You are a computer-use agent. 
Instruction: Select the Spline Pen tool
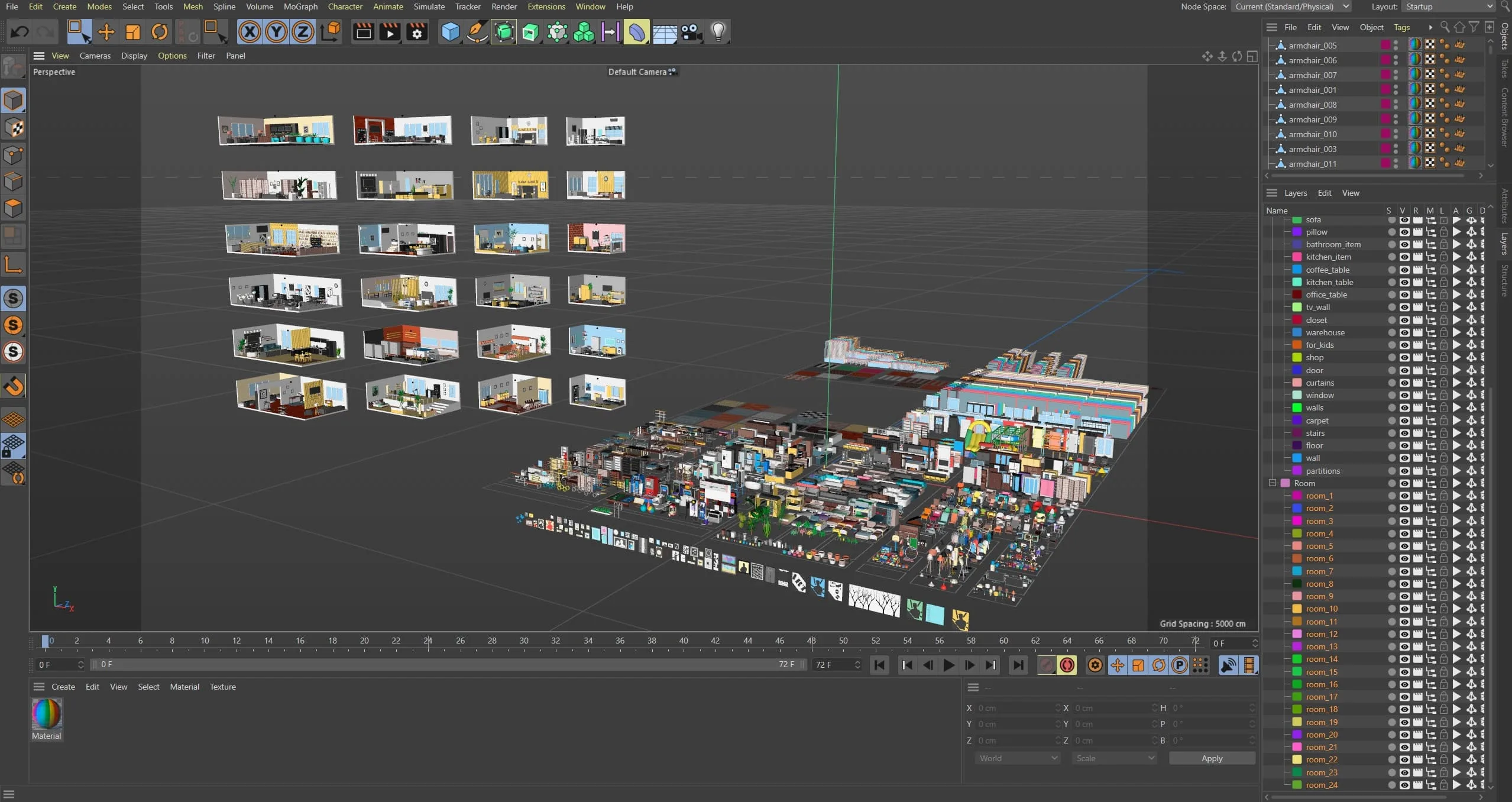coord(477,32)
